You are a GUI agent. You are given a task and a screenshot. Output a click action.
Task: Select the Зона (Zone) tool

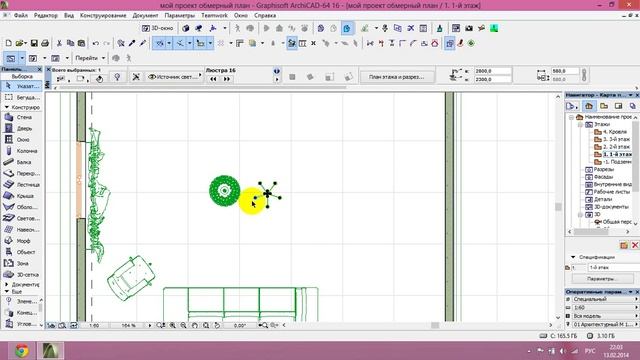click(x=22, y=263)
